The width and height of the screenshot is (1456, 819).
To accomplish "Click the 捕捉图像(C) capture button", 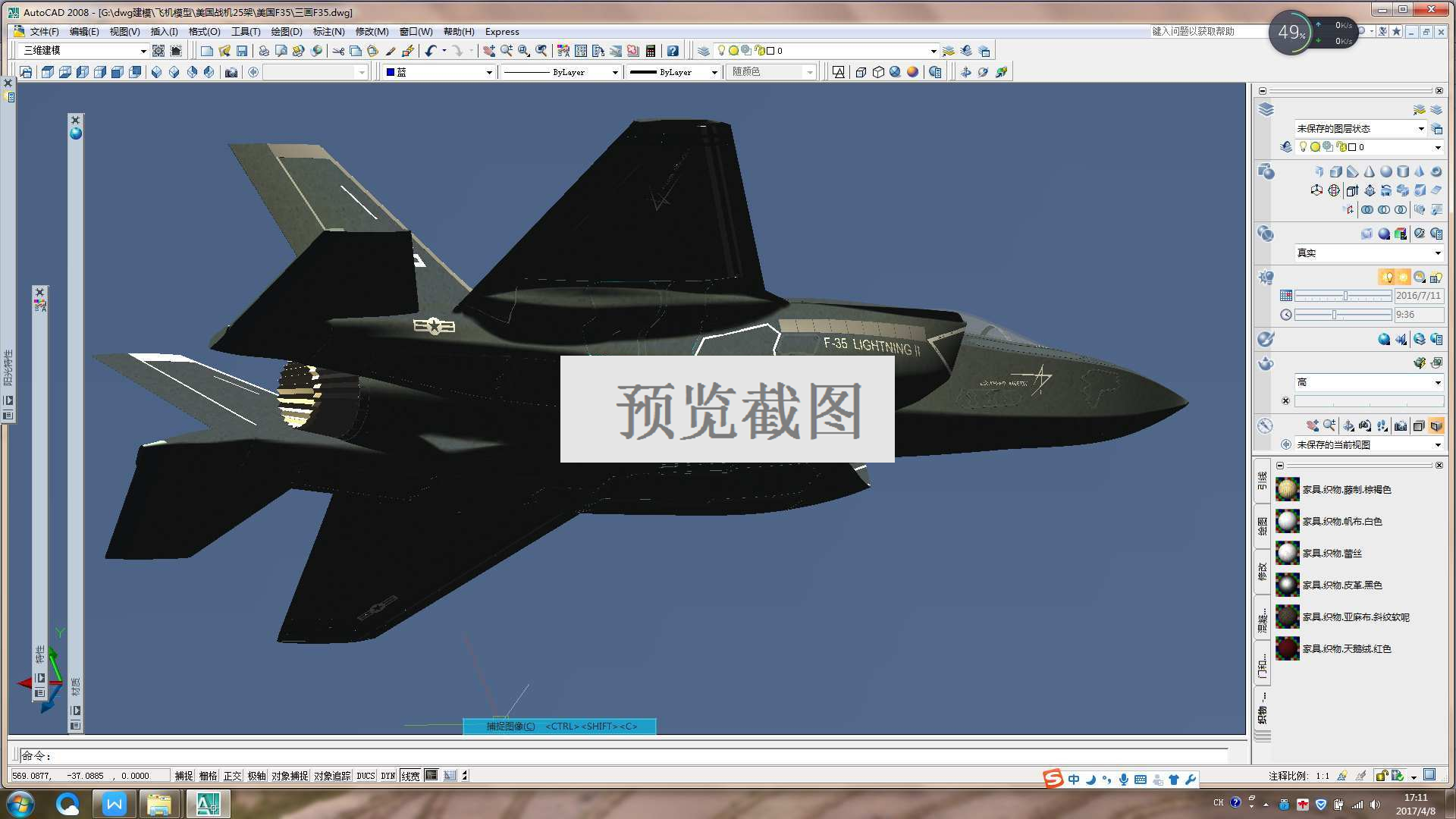I will (560, 726).
